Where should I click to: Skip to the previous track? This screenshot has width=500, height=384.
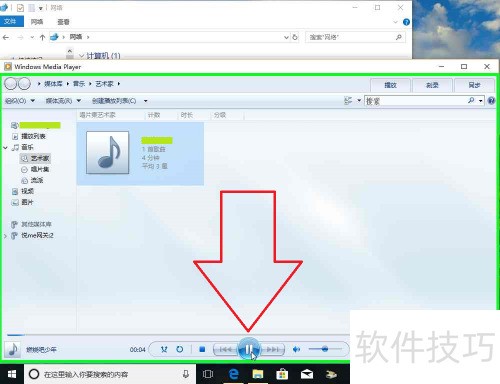pos(226,349)
